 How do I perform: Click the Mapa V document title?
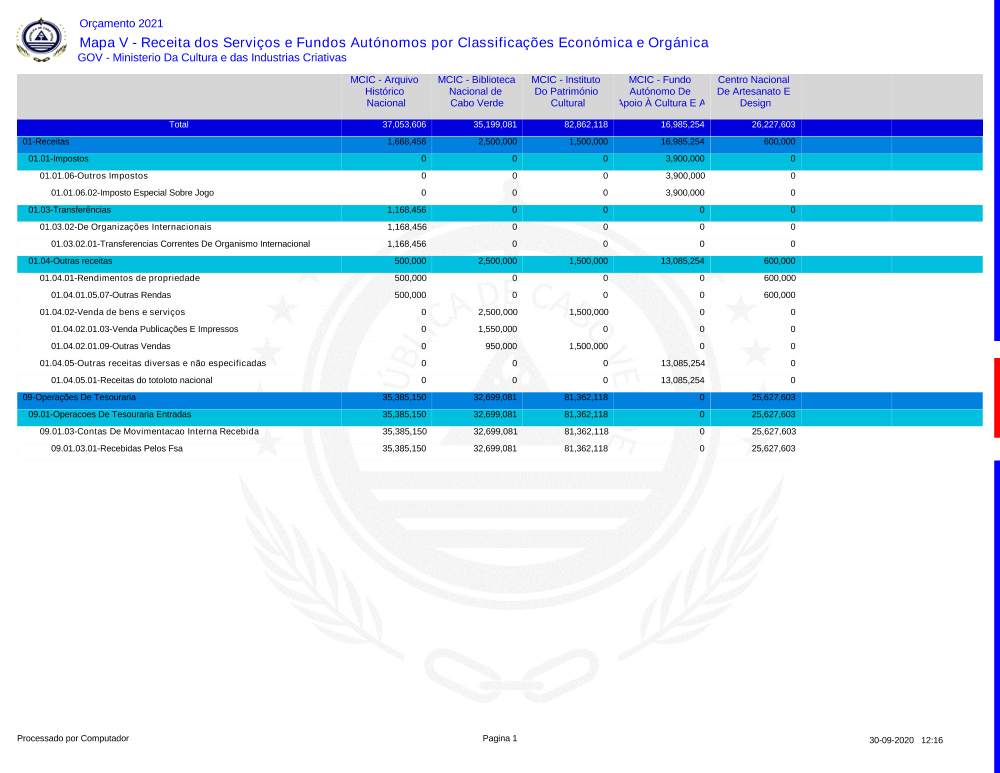(394, 42)
